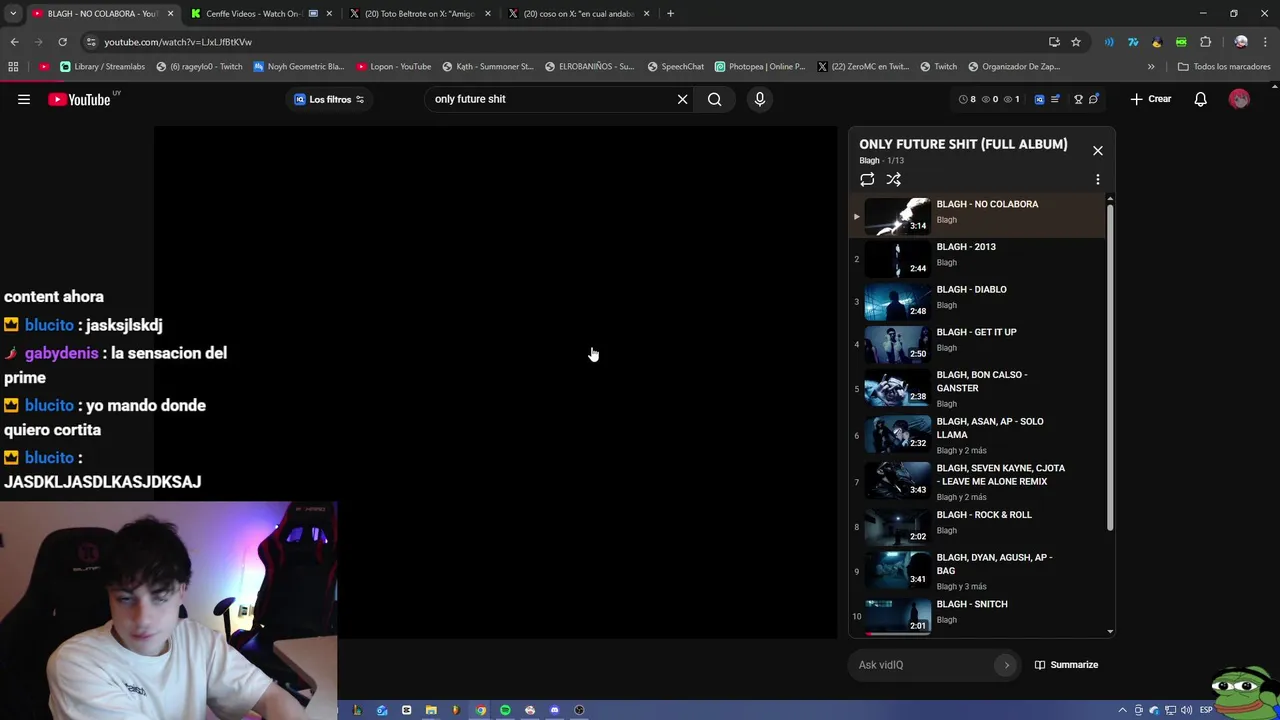Open the 7TV extension icon
1280x720 pixels.
1133,42
